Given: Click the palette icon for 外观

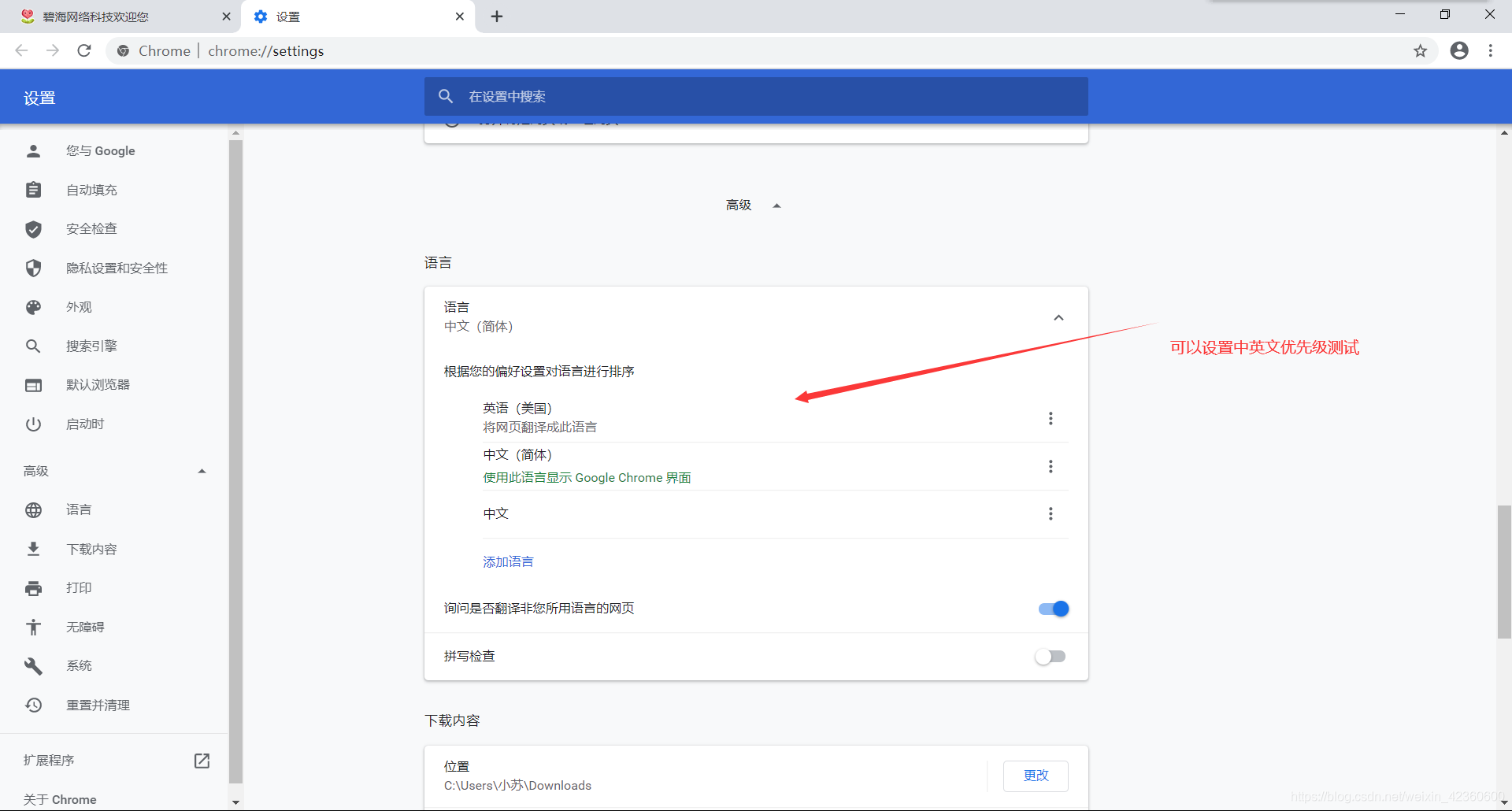Looking at the screenshot, I should (33, 307).
